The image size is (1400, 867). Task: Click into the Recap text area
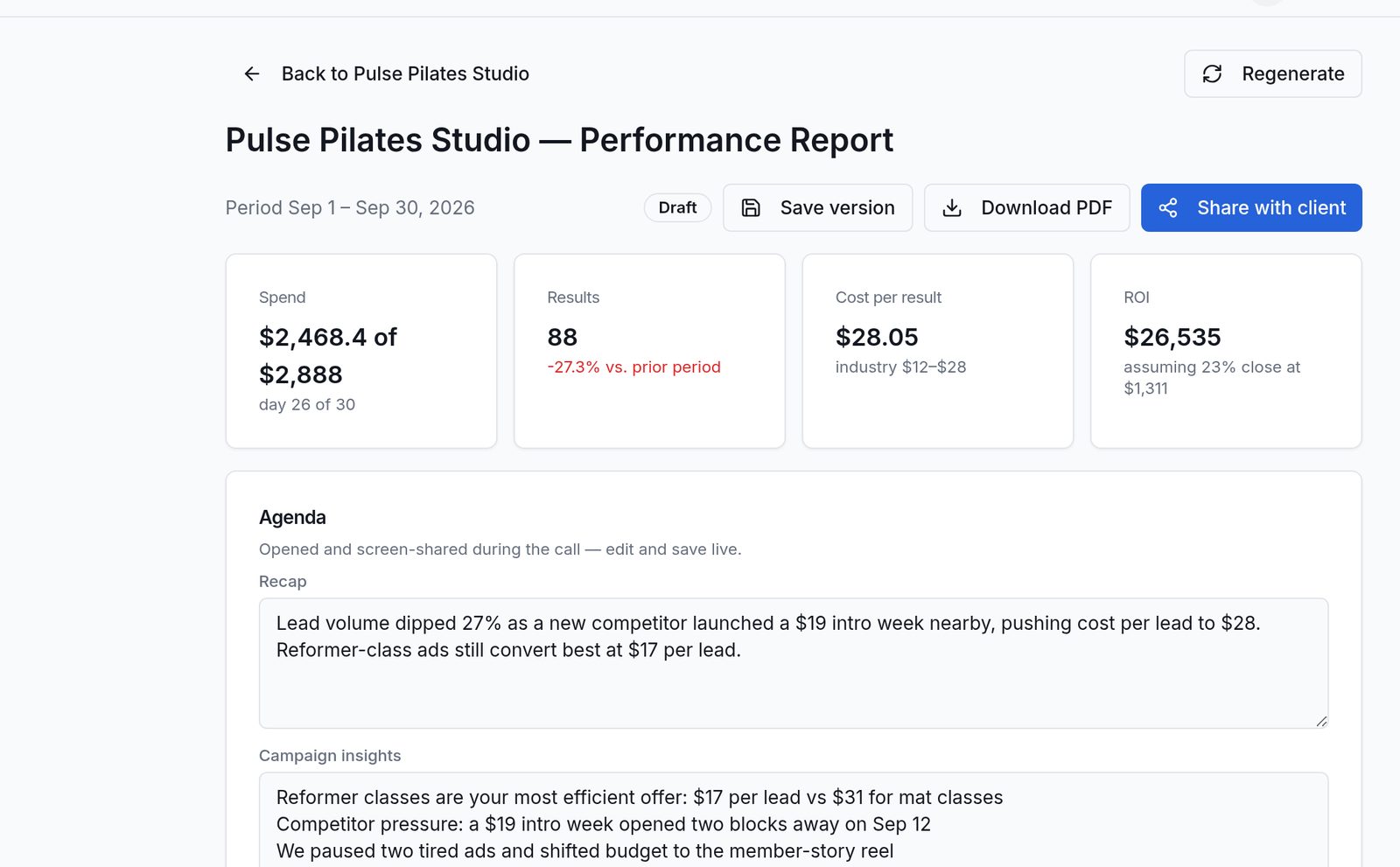[x=794, y=663]
